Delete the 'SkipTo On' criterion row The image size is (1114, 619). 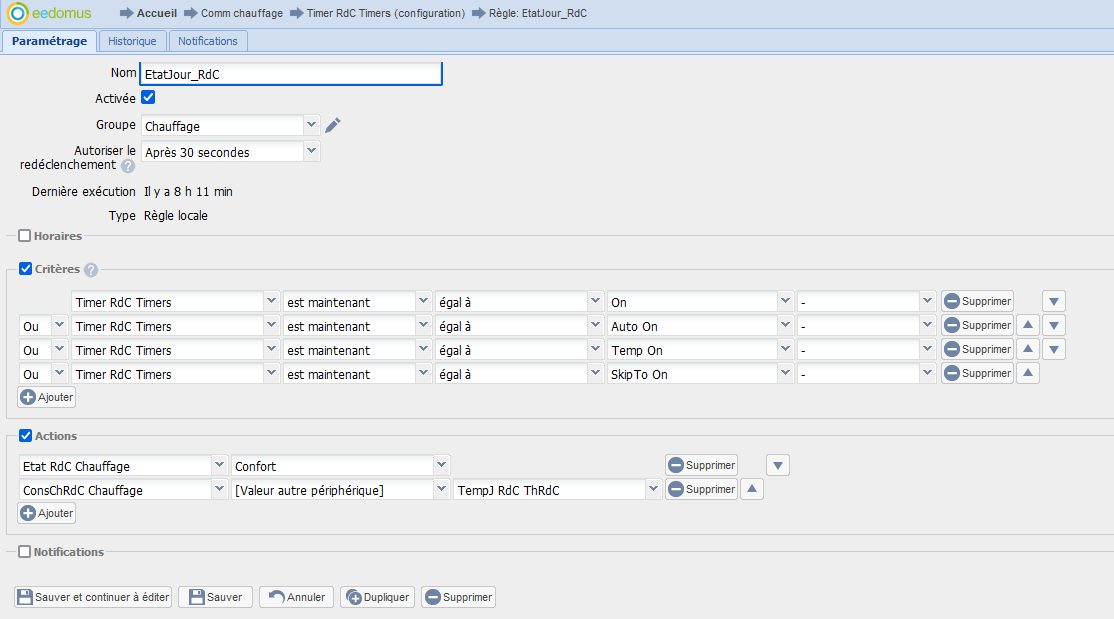pos(978,374)
